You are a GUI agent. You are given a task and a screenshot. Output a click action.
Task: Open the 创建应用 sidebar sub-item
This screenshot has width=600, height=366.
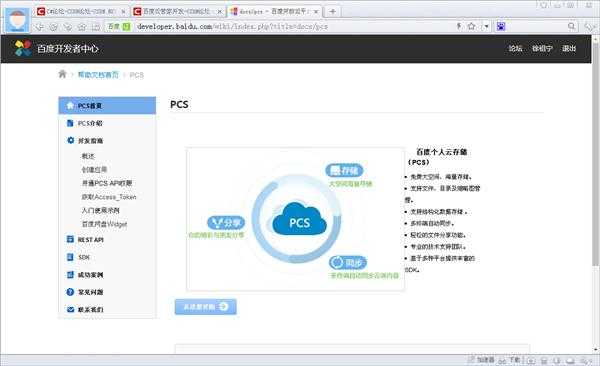[x=94, y=169]
